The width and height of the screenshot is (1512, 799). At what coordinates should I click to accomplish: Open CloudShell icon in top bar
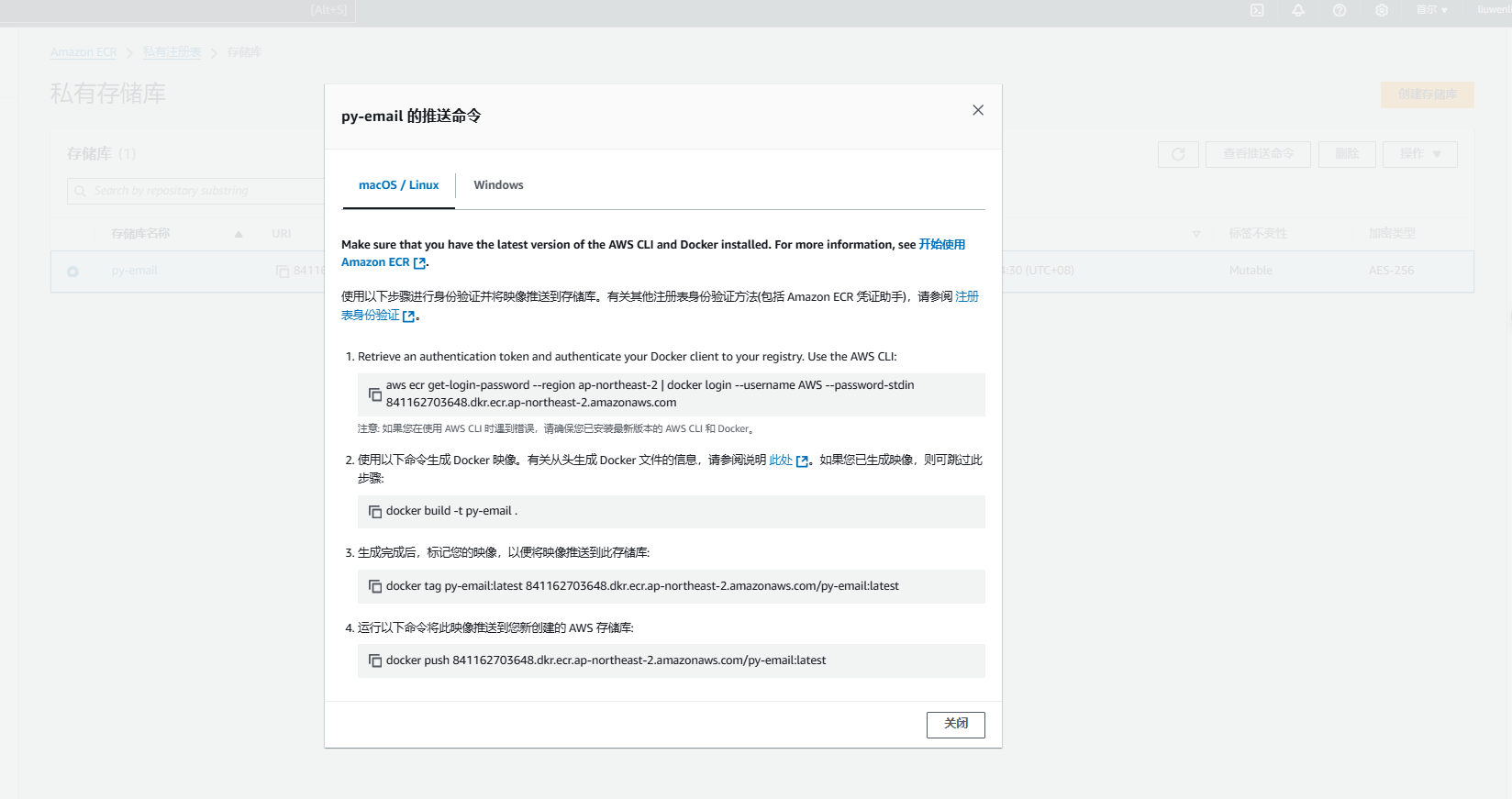(1257, 10)
